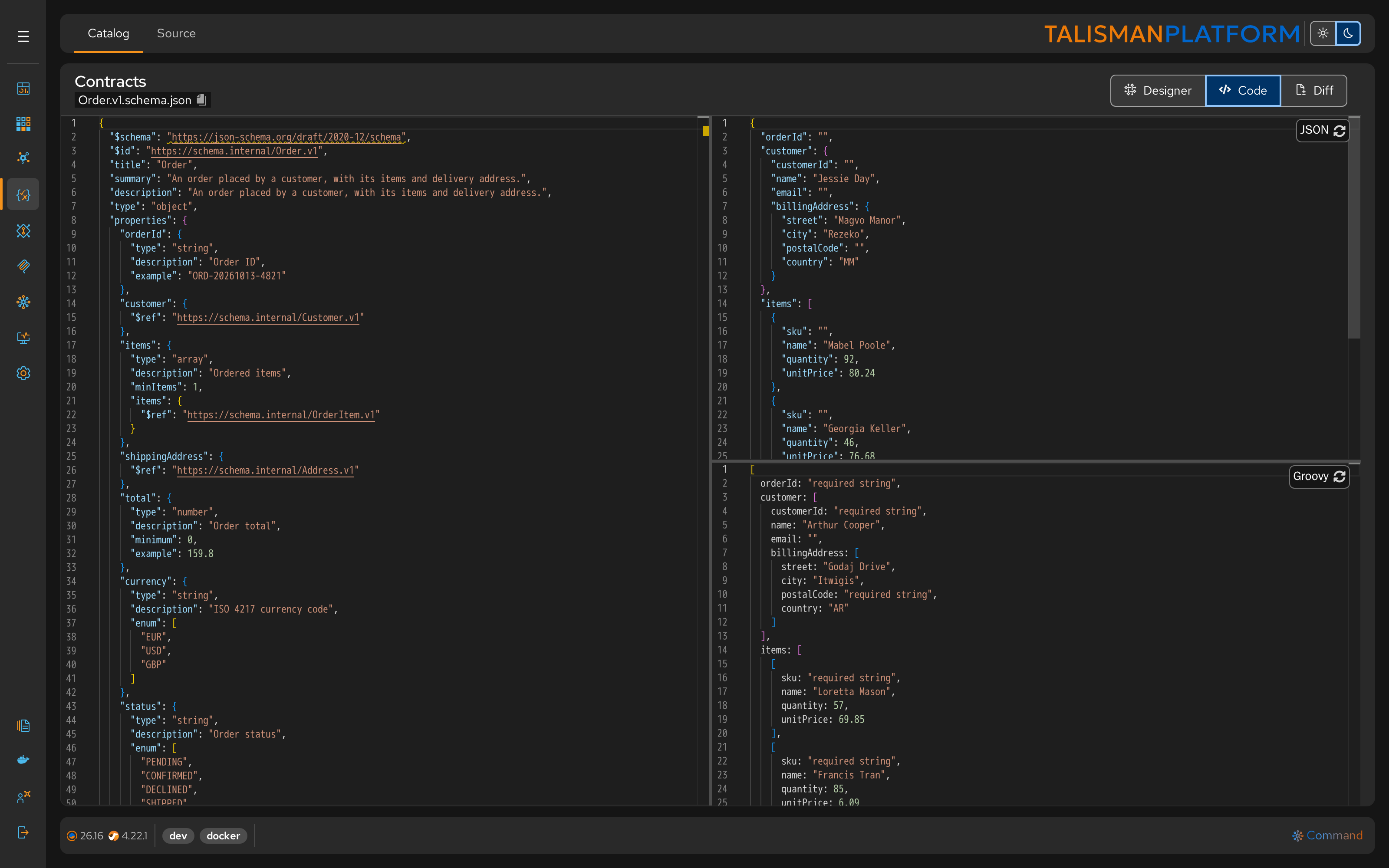Open the snowflake network sidebar icon
The width and height of the screenshot is (1389, 868).
[23, 302]
